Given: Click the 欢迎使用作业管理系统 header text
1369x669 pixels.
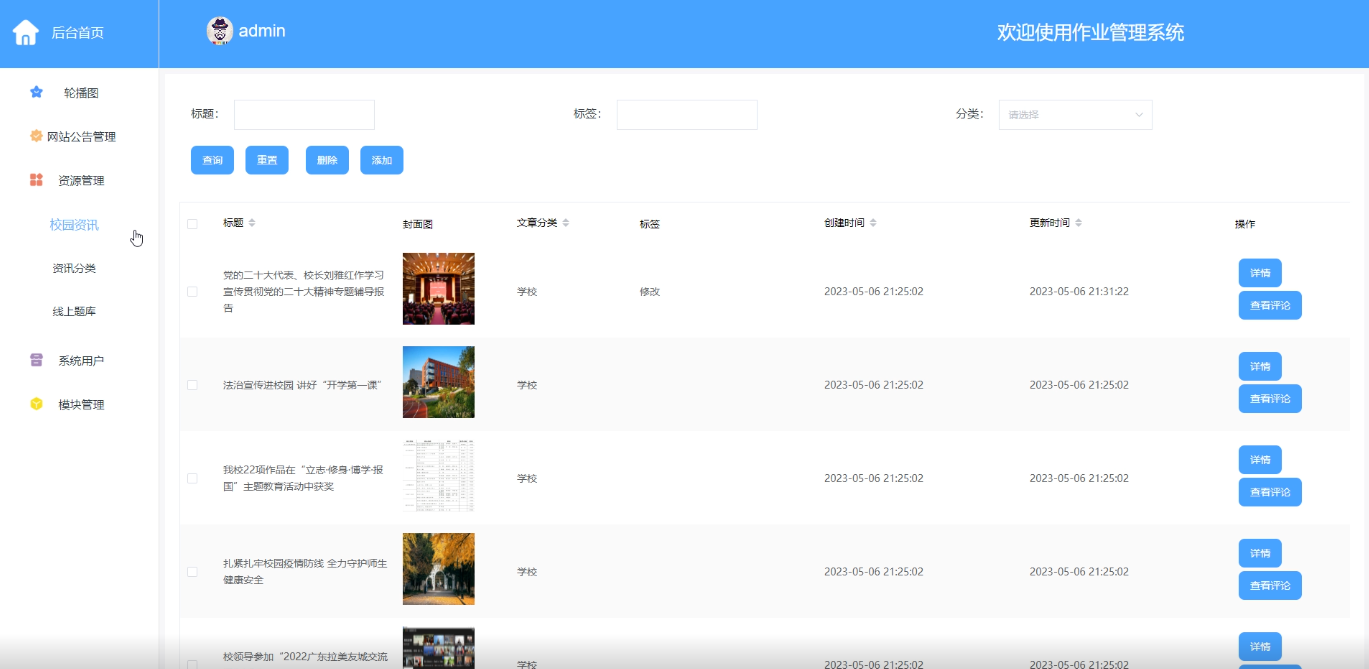Looking at the screenshot, I should pos(1090,33).
